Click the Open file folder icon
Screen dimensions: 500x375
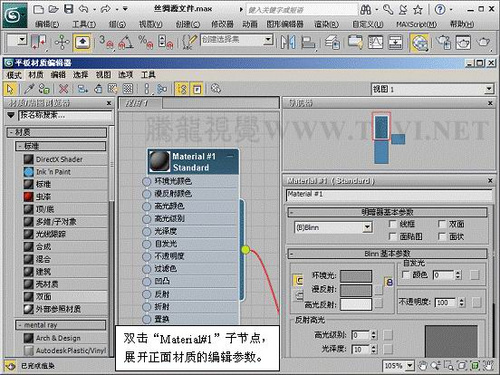[53, 9]
